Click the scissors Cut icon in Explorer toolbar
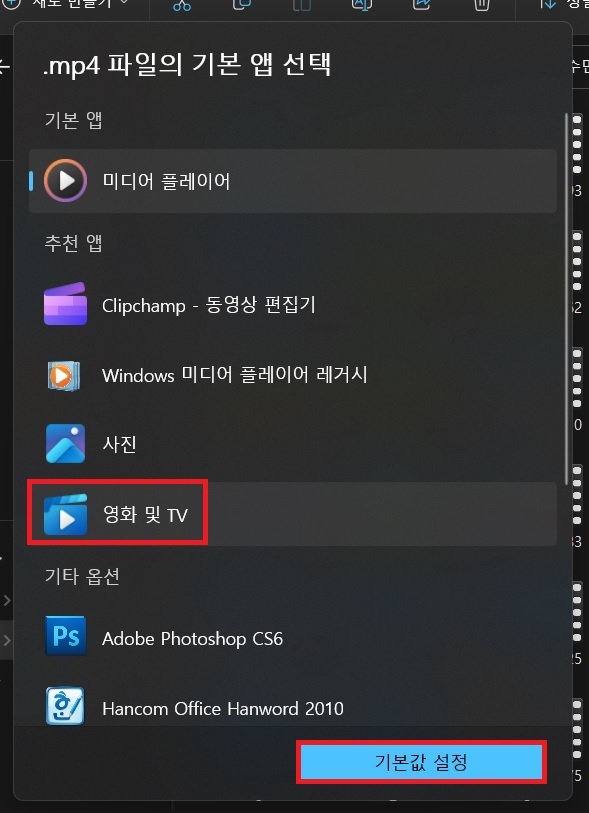 point(182,5)
